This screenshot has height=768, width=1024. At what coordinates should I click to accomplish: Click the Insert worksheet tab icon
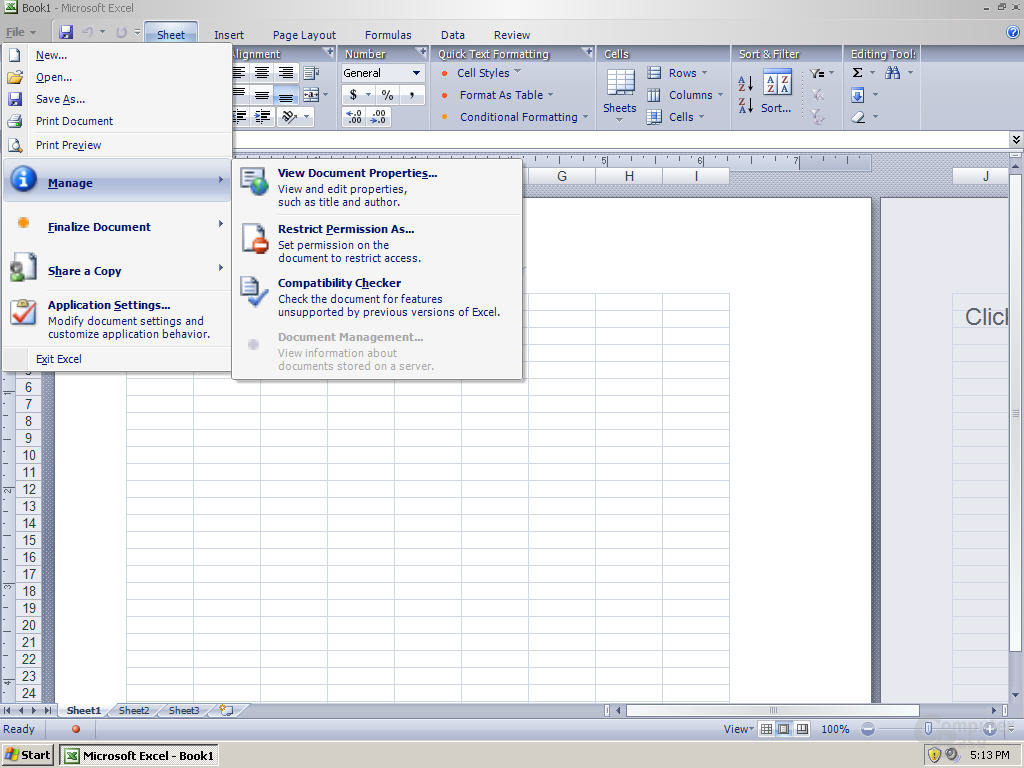(227, 710)
